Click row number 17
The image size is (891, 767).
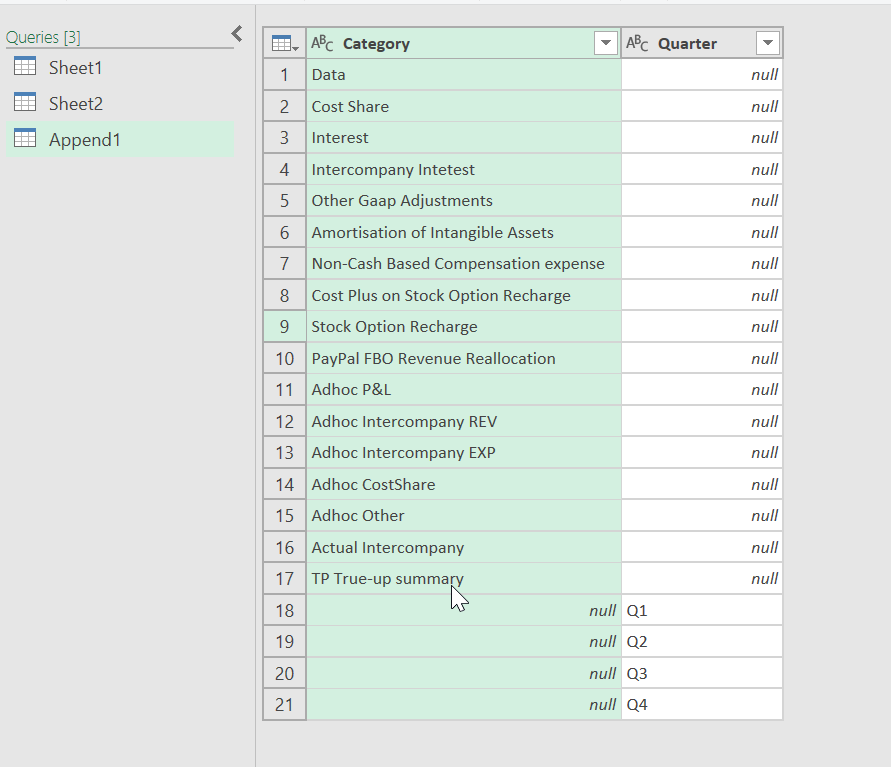coord(284,578)
